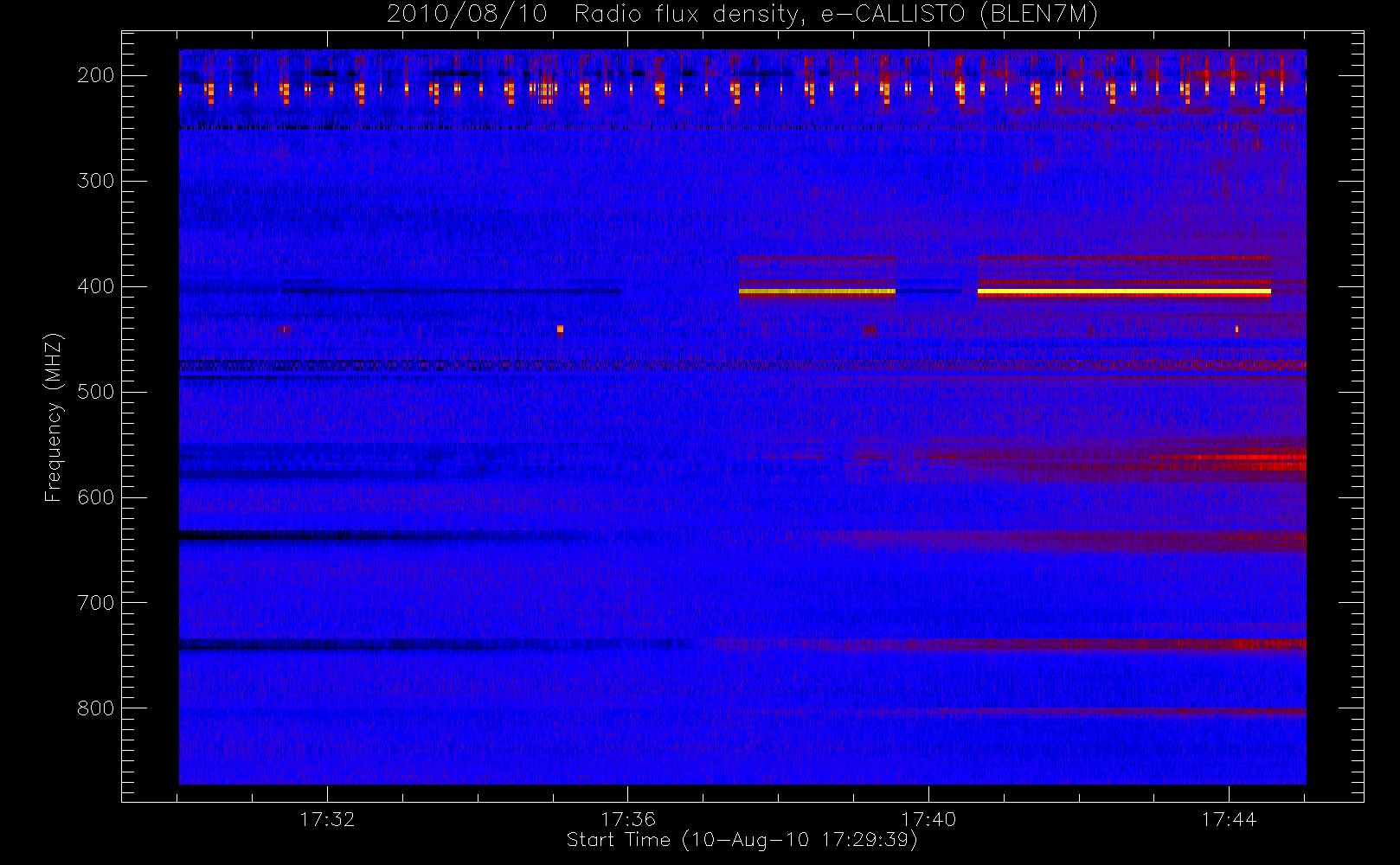The image size is (1400, 865).
Task: Click the orange spot near 450 MHz at 17:35
Action: [560, 329]
